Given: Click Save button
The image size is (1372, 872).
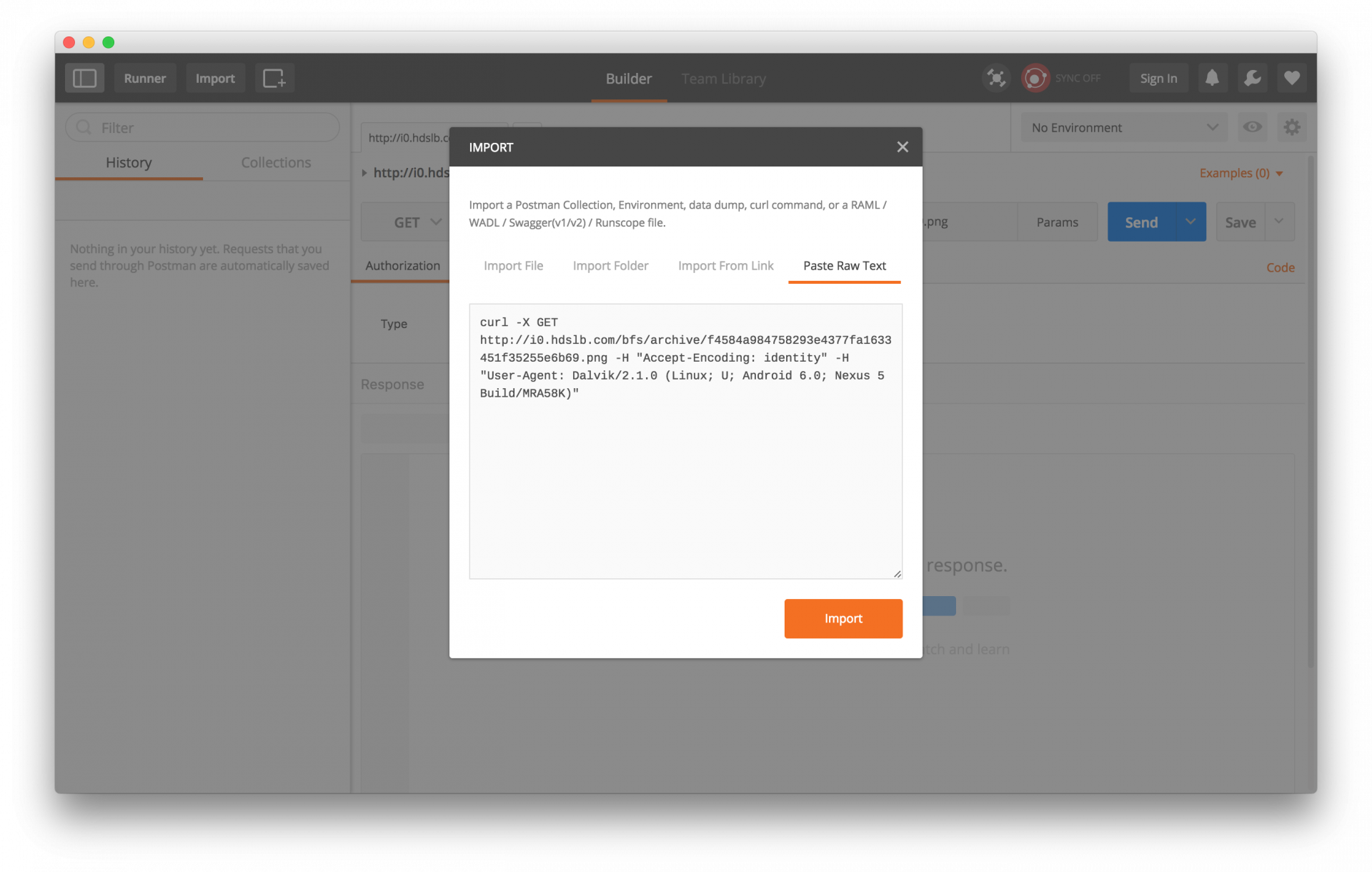Looking at the screenshot, I should pyautogui.click(x=1241, y=222).
